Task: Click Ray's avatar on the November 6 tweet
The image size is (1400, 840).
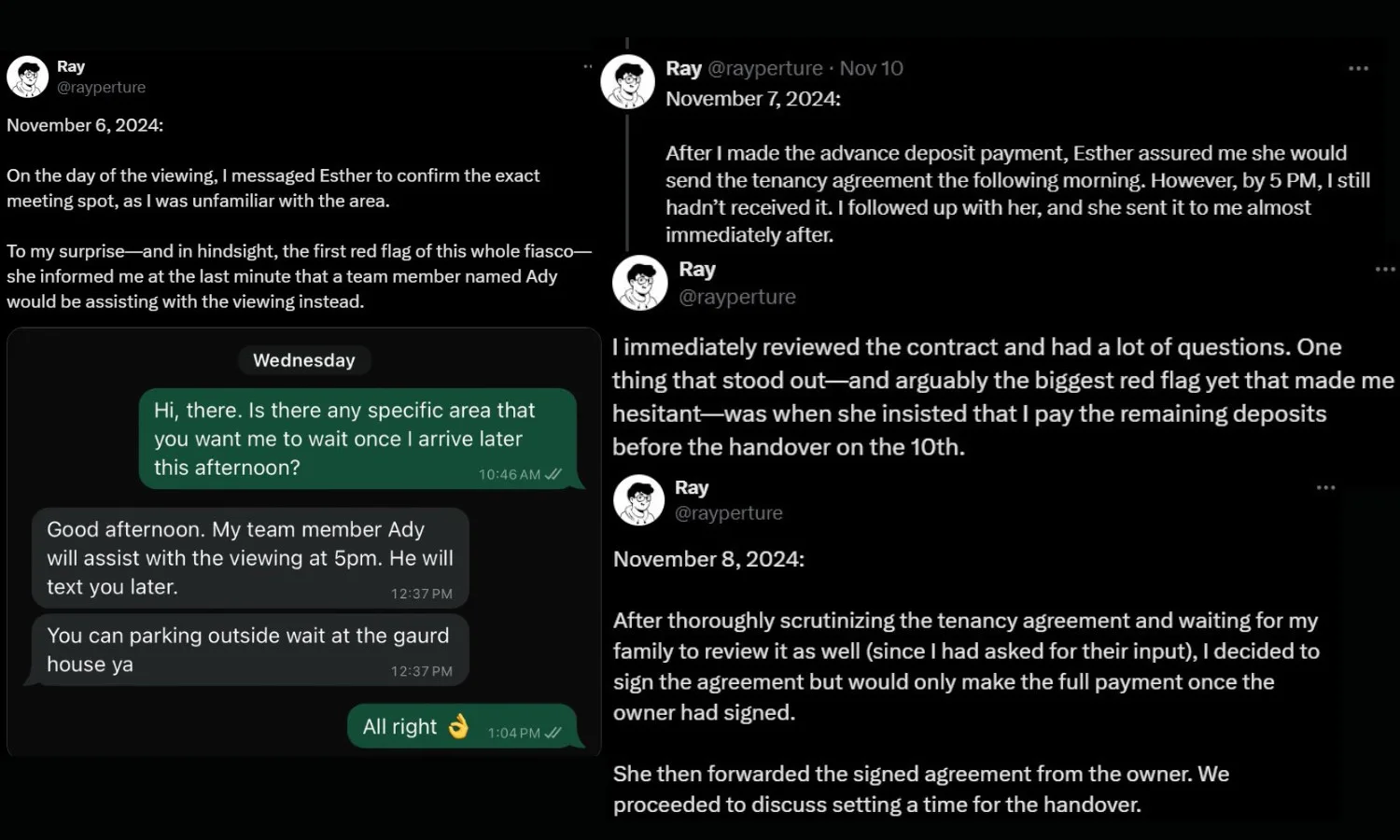Action: coord(28,77)
